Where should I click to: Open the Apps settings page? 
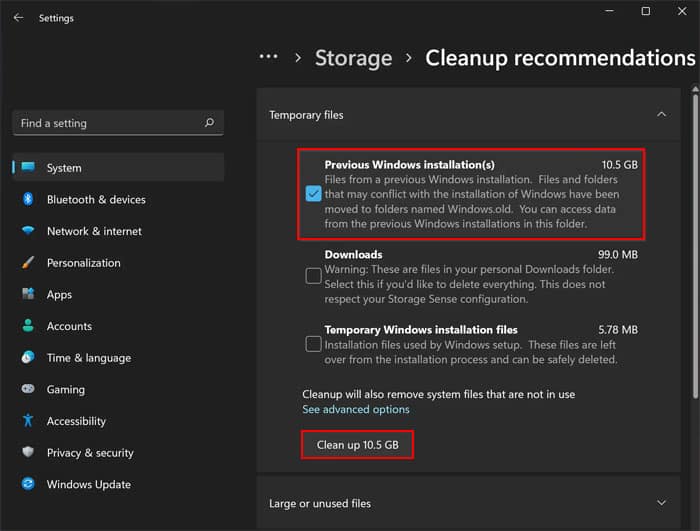click(118, 294)
